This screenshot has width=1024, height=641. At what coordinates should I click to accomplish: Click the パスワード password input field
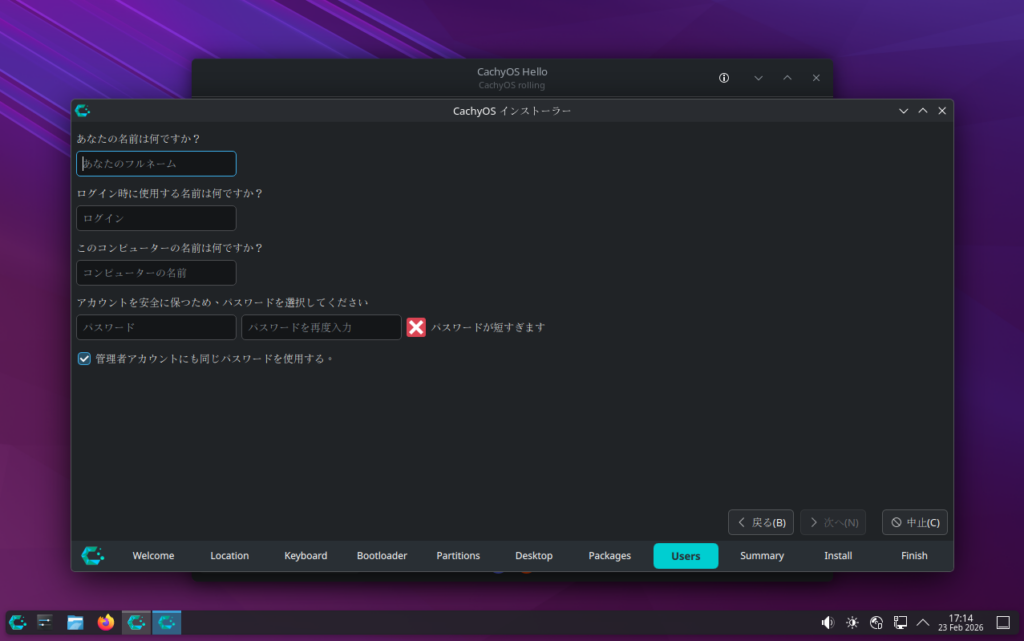tap(156, 327)
